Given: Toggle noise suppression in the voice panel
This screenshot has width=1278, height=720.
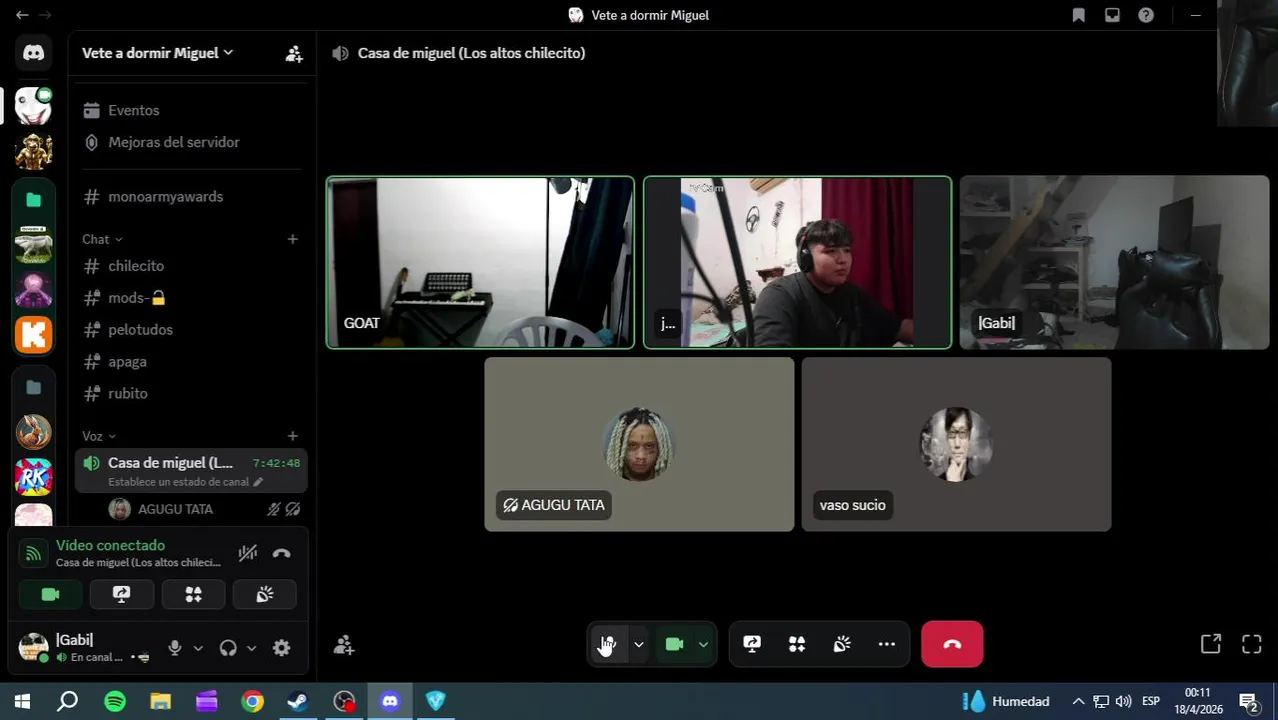Looking at the screenshot, I should [x=248, y=553].
